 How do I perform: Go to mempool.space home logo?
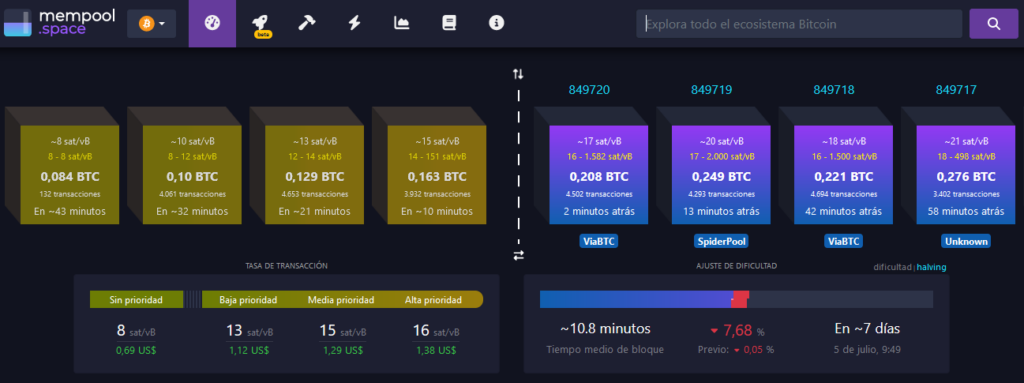click(59, 23)
